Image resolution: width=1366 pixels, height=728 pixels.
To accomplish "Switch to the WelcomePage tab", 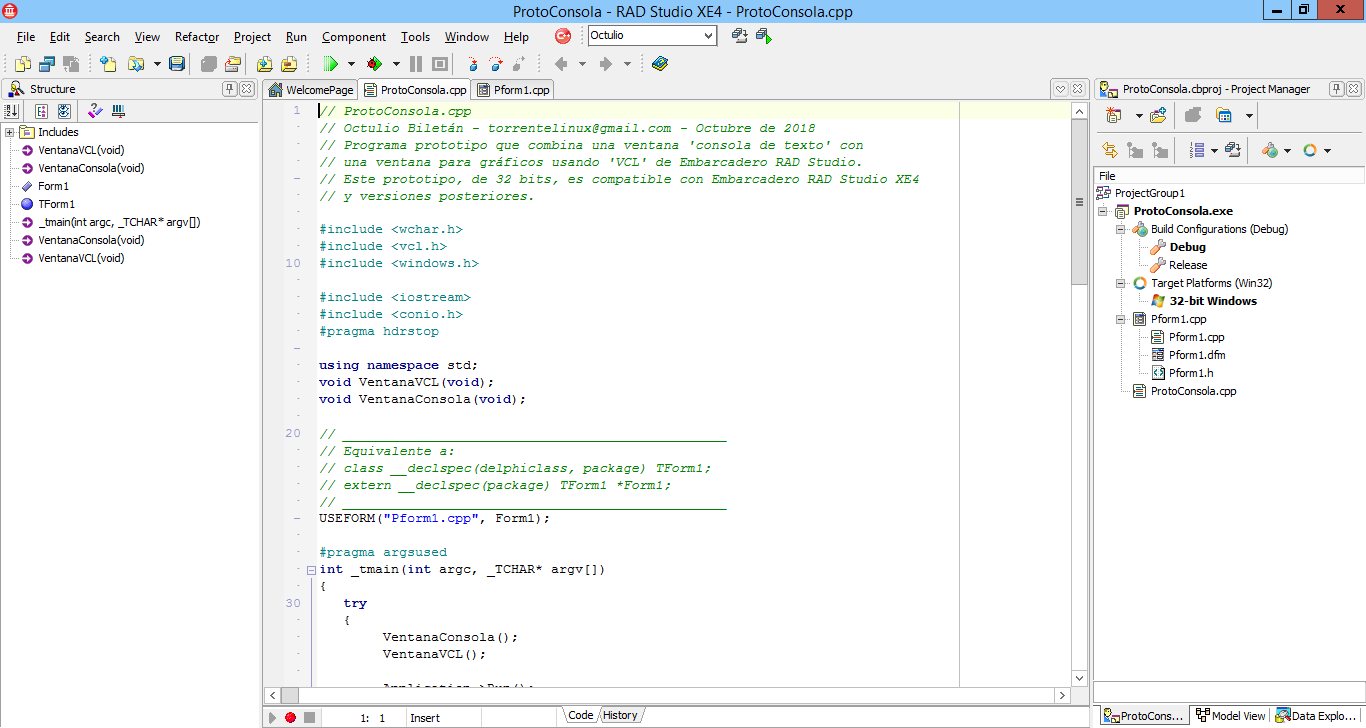I will tap(310, 89).
